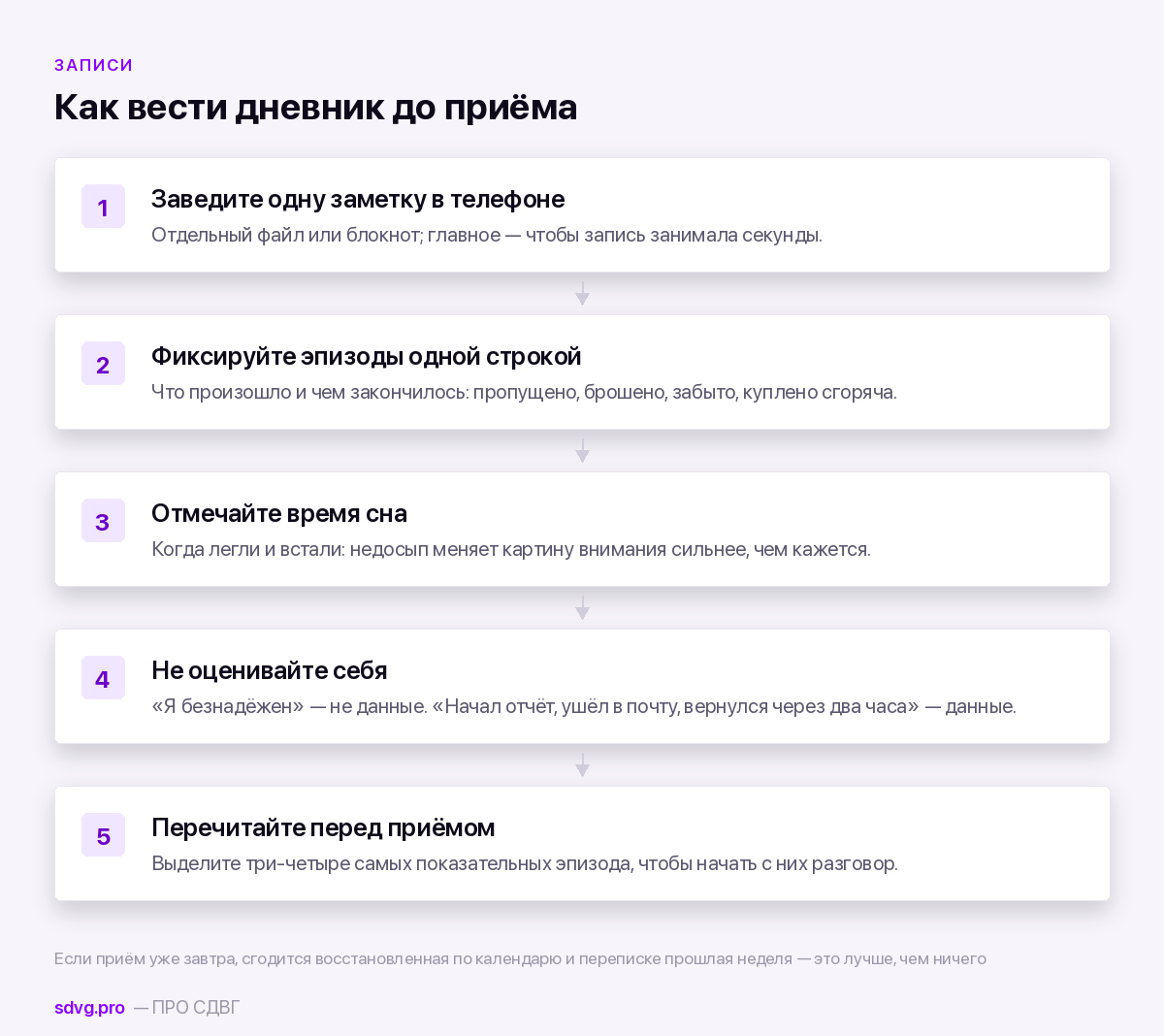Click the description starting «Что произошло и чем закончилось»
Screen dimensions: 1164x1036
coord(524,392)
